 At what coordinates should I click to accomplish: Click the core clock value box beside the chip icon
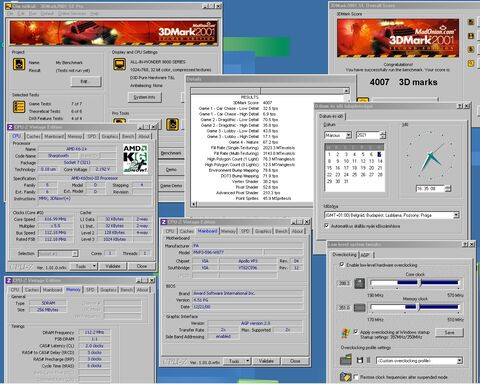344,283
